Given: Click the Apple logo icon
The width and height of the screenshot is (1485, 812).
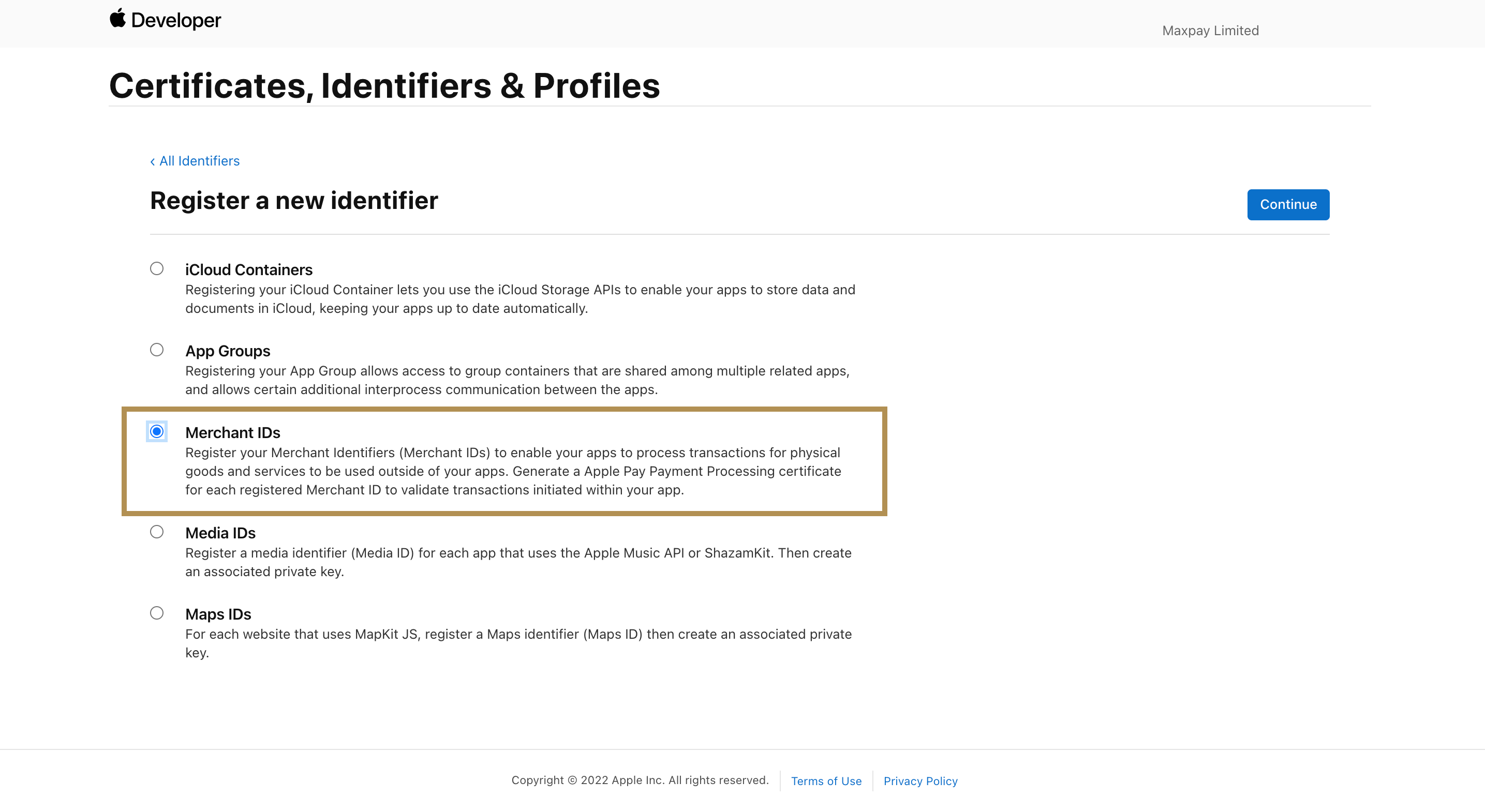Looking at the screenshot, I should (x=117, y=18).
